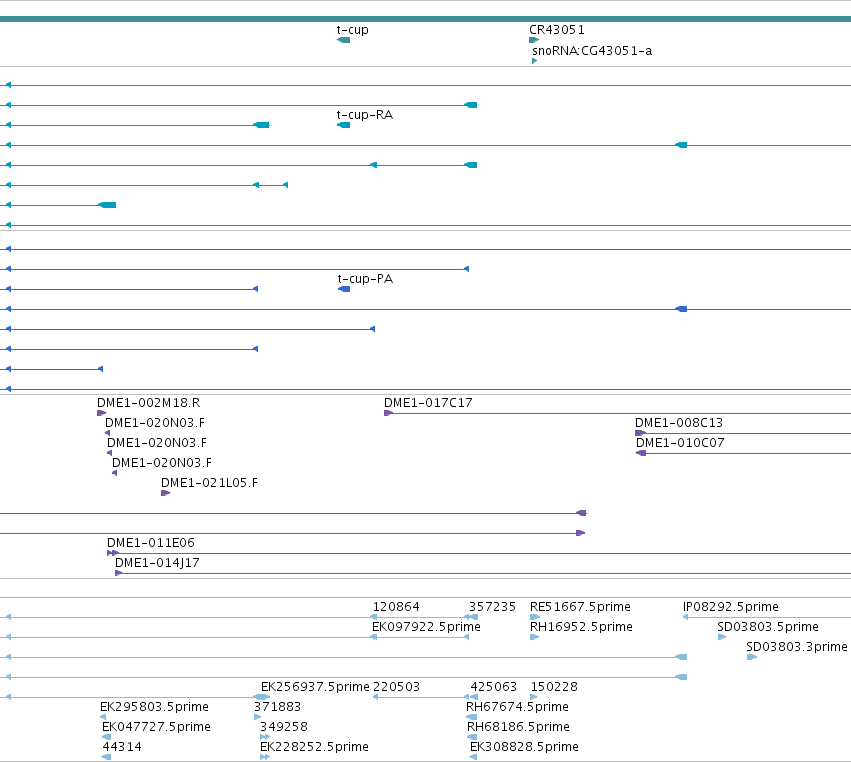Select the RH67674.5prime EST
Screen dimensions: 851x762
tap(517, 707)
